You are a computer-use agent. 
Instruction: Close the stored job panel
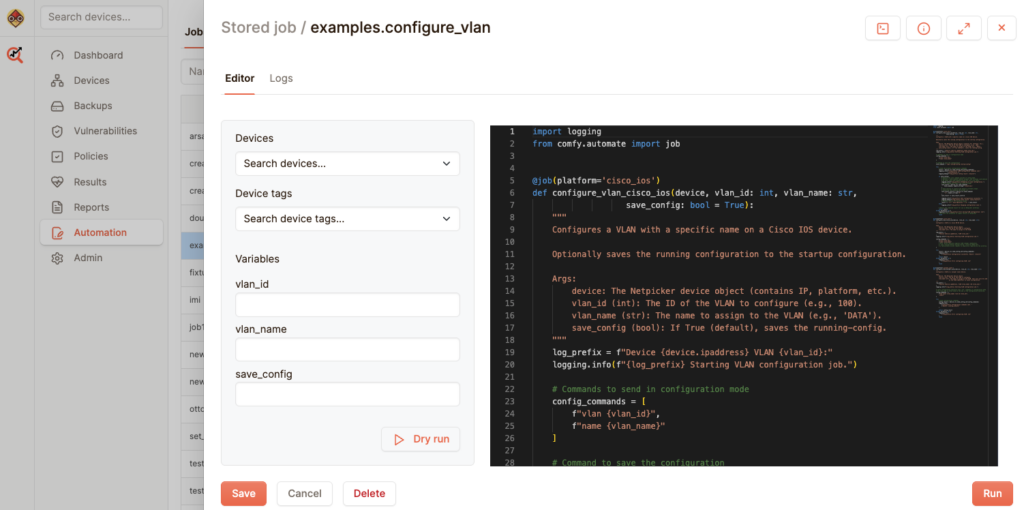1001,29
